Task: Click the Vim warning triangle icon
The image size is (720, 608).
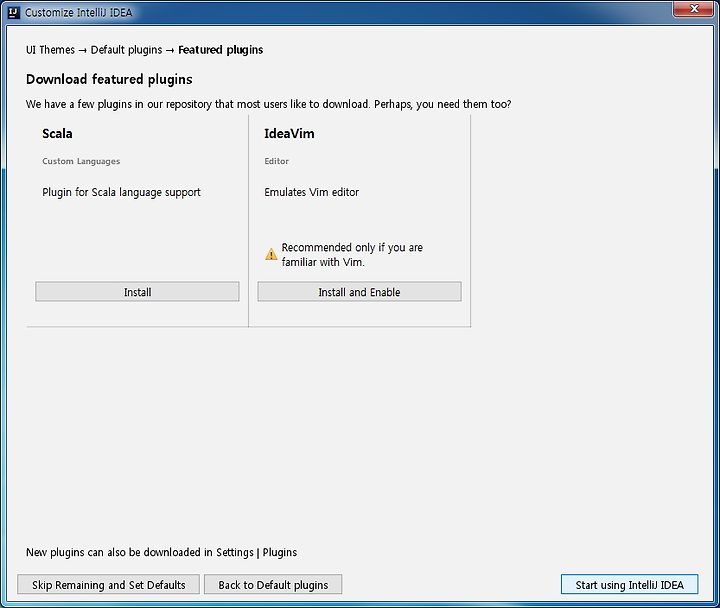Action: (x=271, y=254)
